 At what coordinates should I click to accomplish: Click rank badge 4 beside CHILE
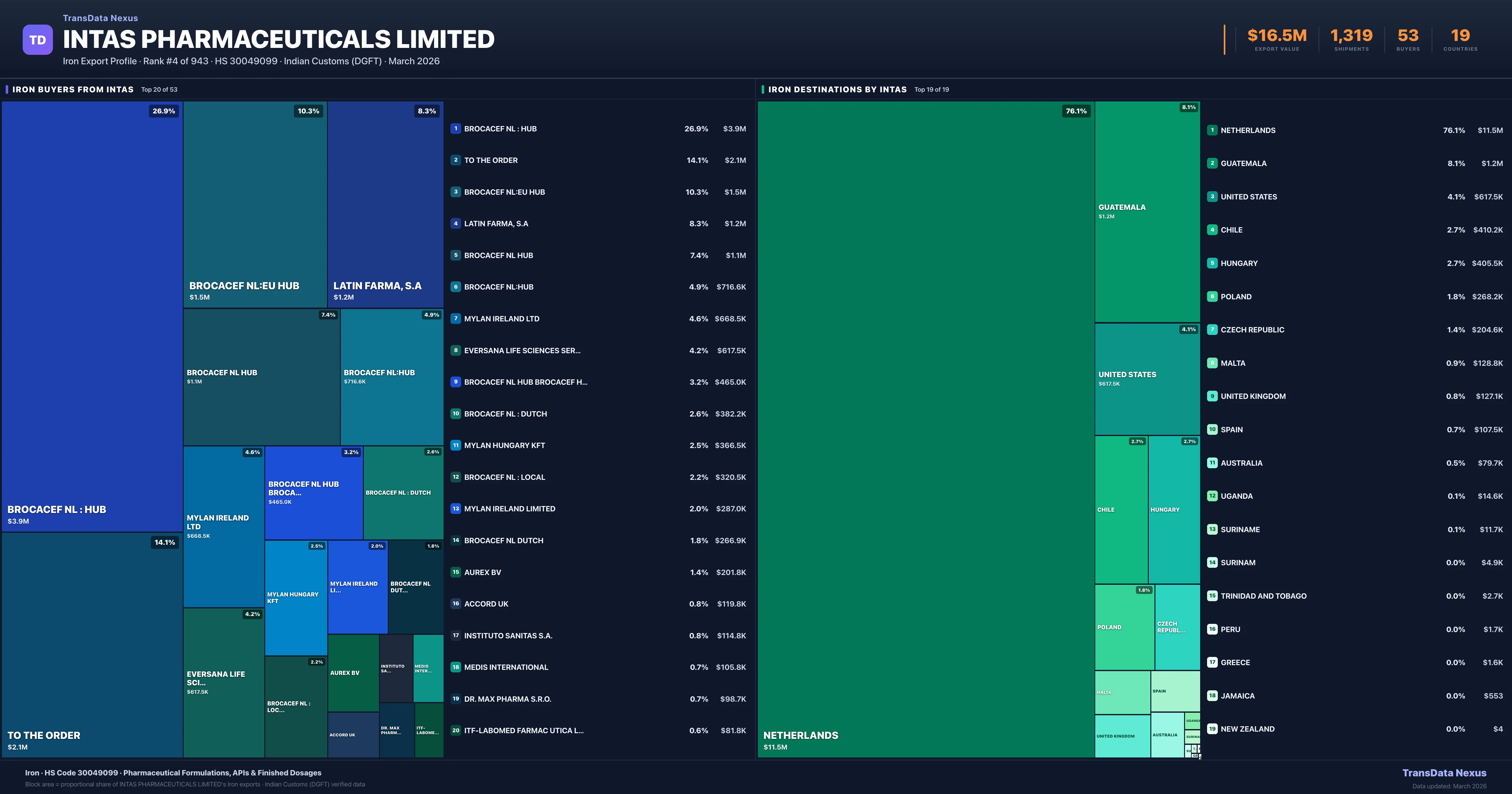1212,230
